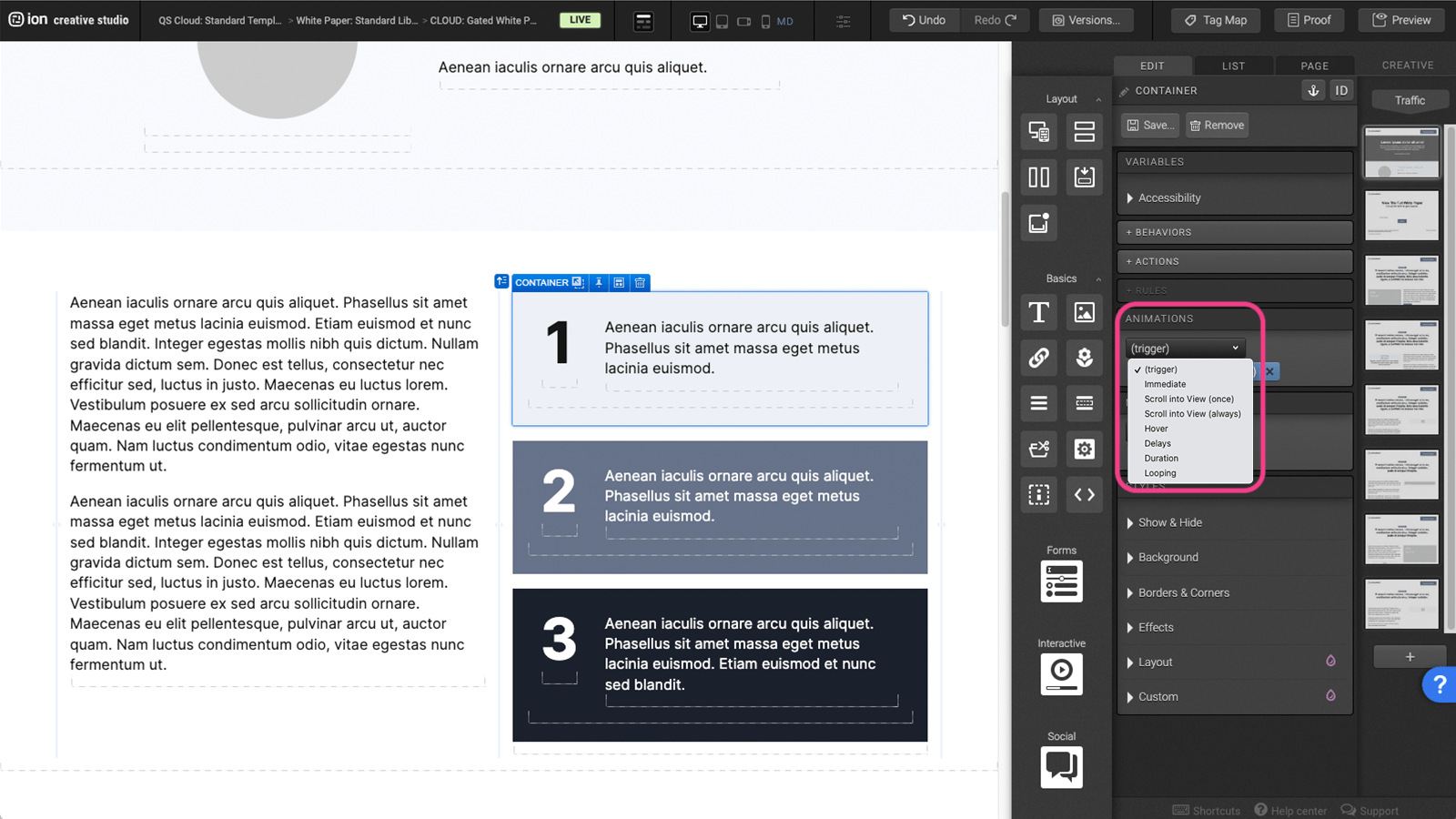Screen dimensions: 1456x819
Task: Click the Preview button
Action: click(x=1401, y=20)
